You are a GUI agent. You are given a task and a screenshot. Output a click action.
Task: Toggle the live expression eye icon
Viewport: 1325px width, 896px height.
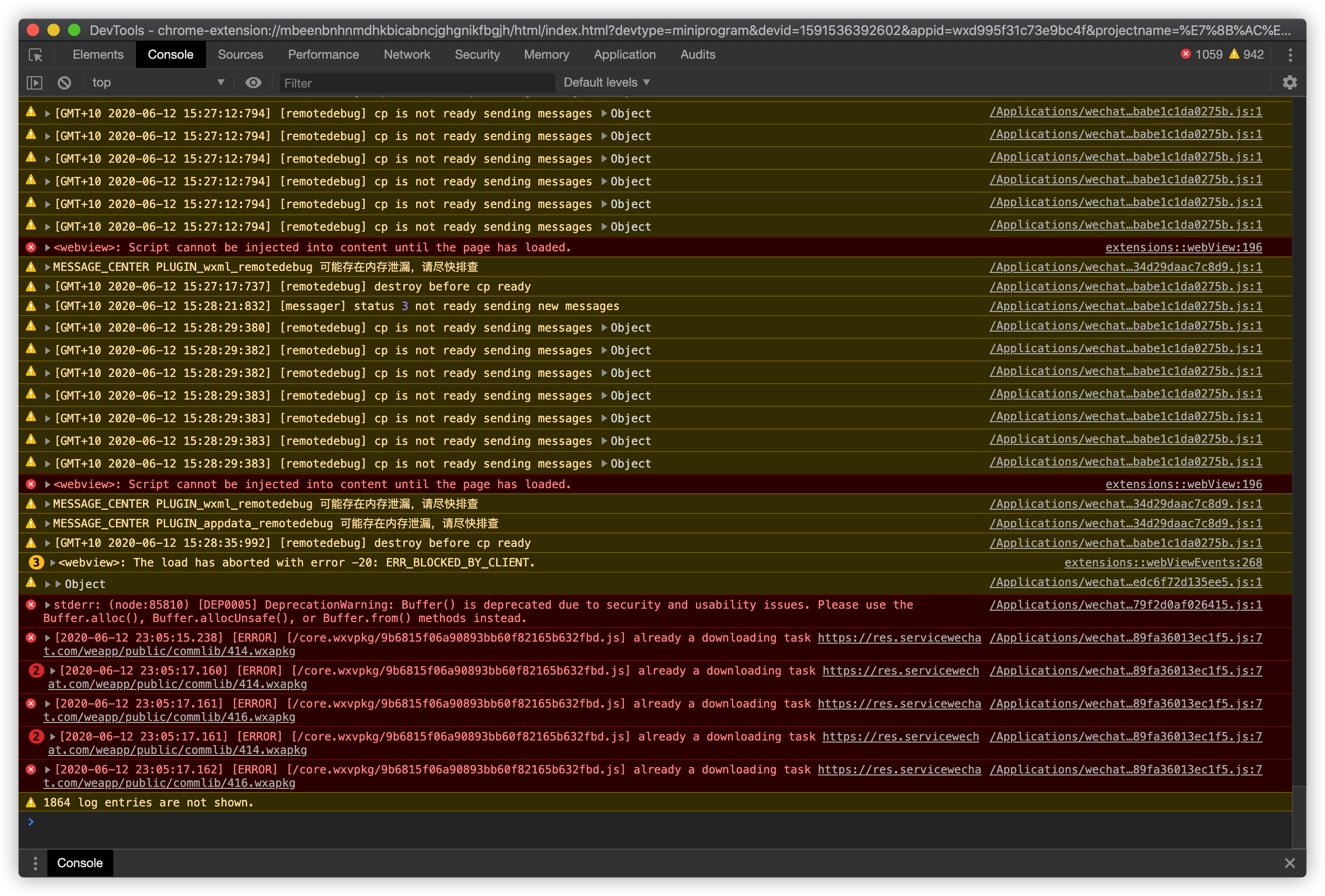(x=253, y=82)
